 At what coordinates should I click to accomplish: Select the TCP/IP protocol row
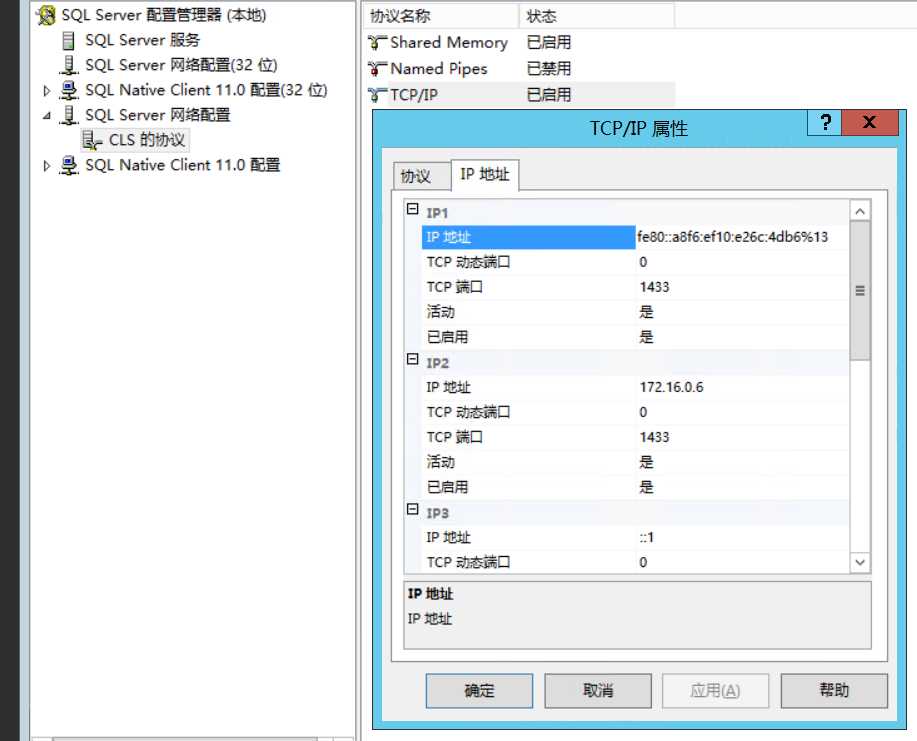click(519, 95)
